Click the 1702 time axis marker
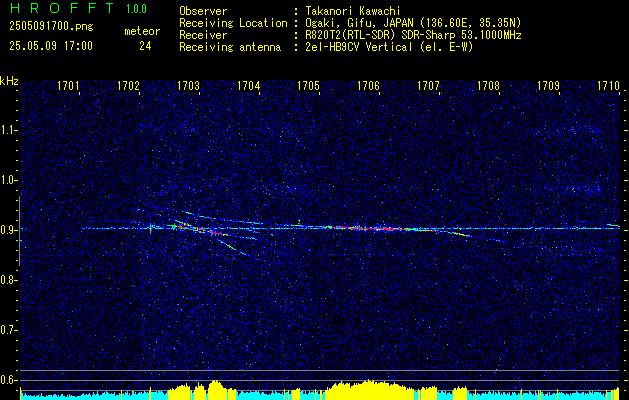 128,86
